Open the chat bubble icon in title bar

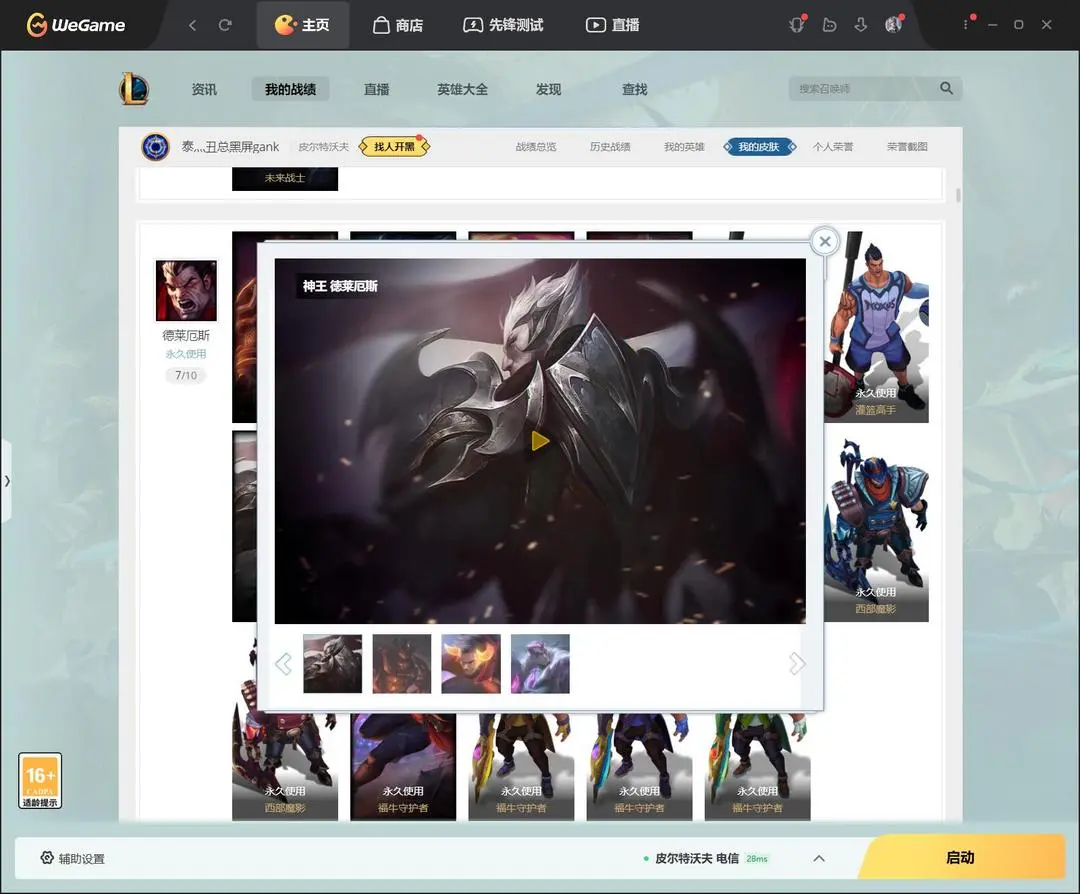(829, 25)
